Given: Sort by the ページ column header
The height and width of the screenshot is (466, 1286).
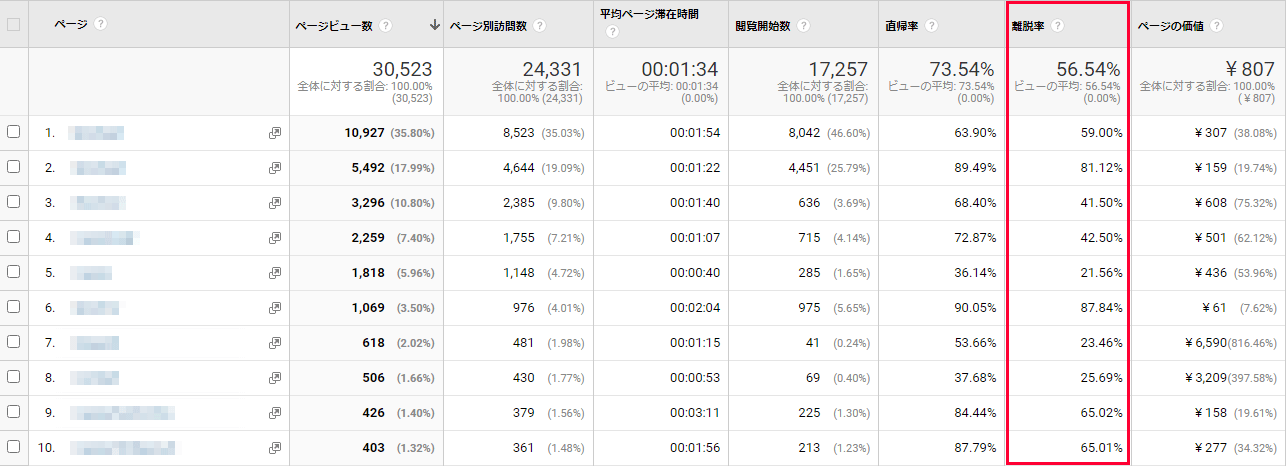Looking at the screenshot, I should click(x=71, y=24).
